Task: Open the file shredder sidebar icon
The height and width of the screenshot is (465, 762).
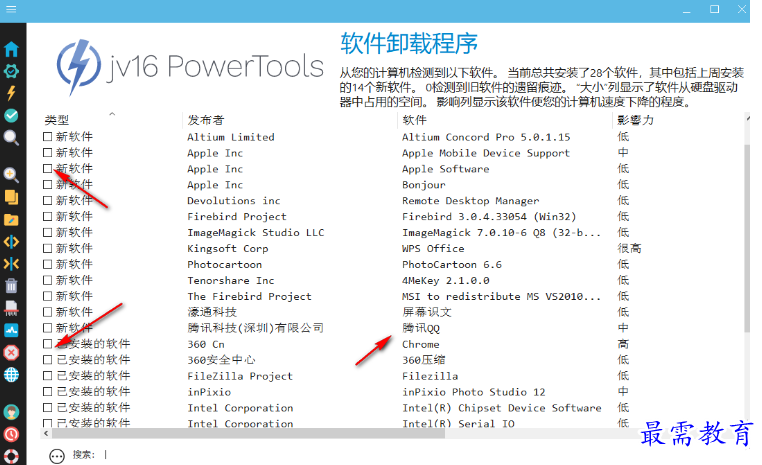Action: point(11,308)
